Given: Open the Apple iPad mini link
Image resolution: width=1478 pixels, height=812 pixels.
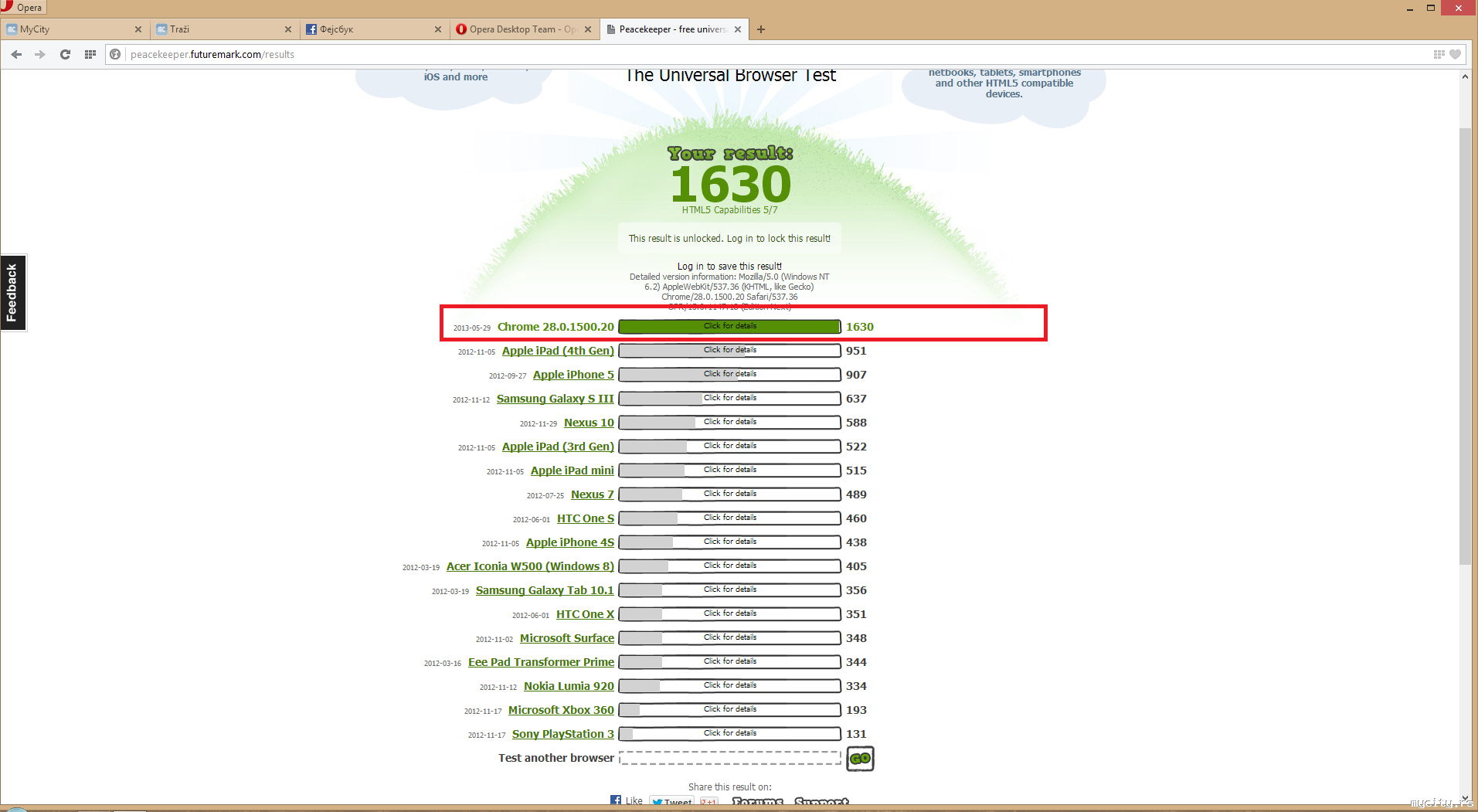Looking at the screenshot, I should (x=573, y=471).
